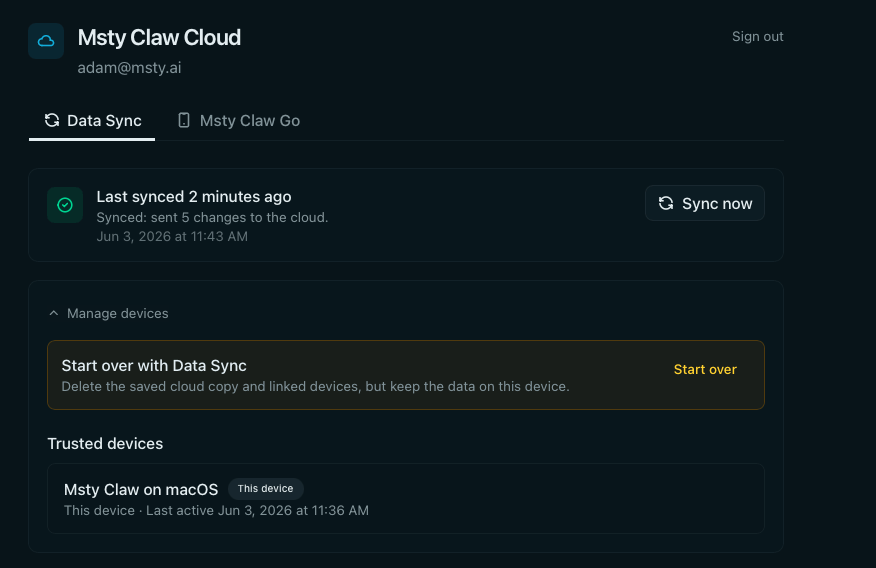Click the Msty Claw Cloud logo icon

[x=46, y=41]
